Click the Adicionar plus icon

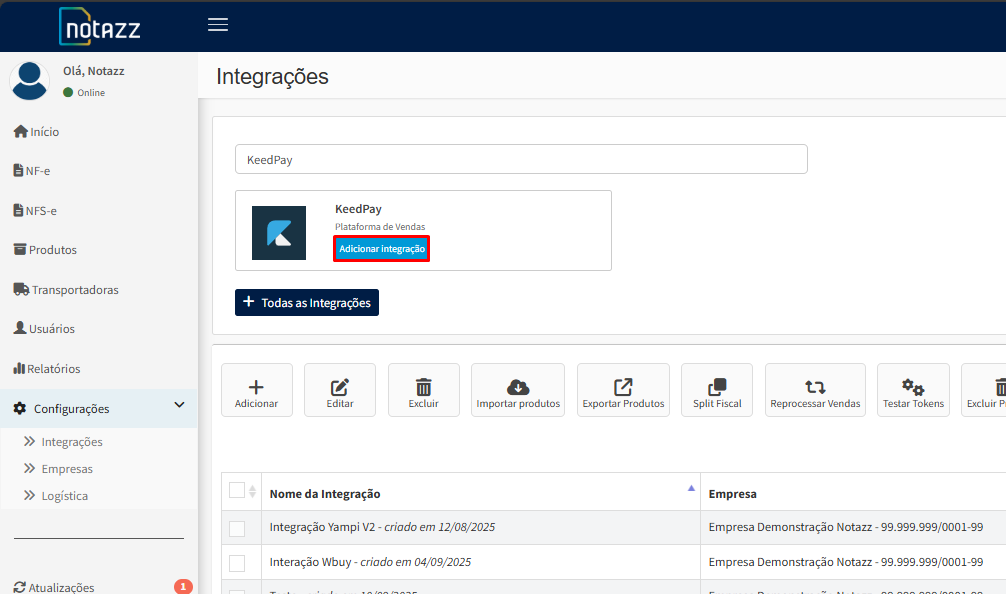(256, 388)
